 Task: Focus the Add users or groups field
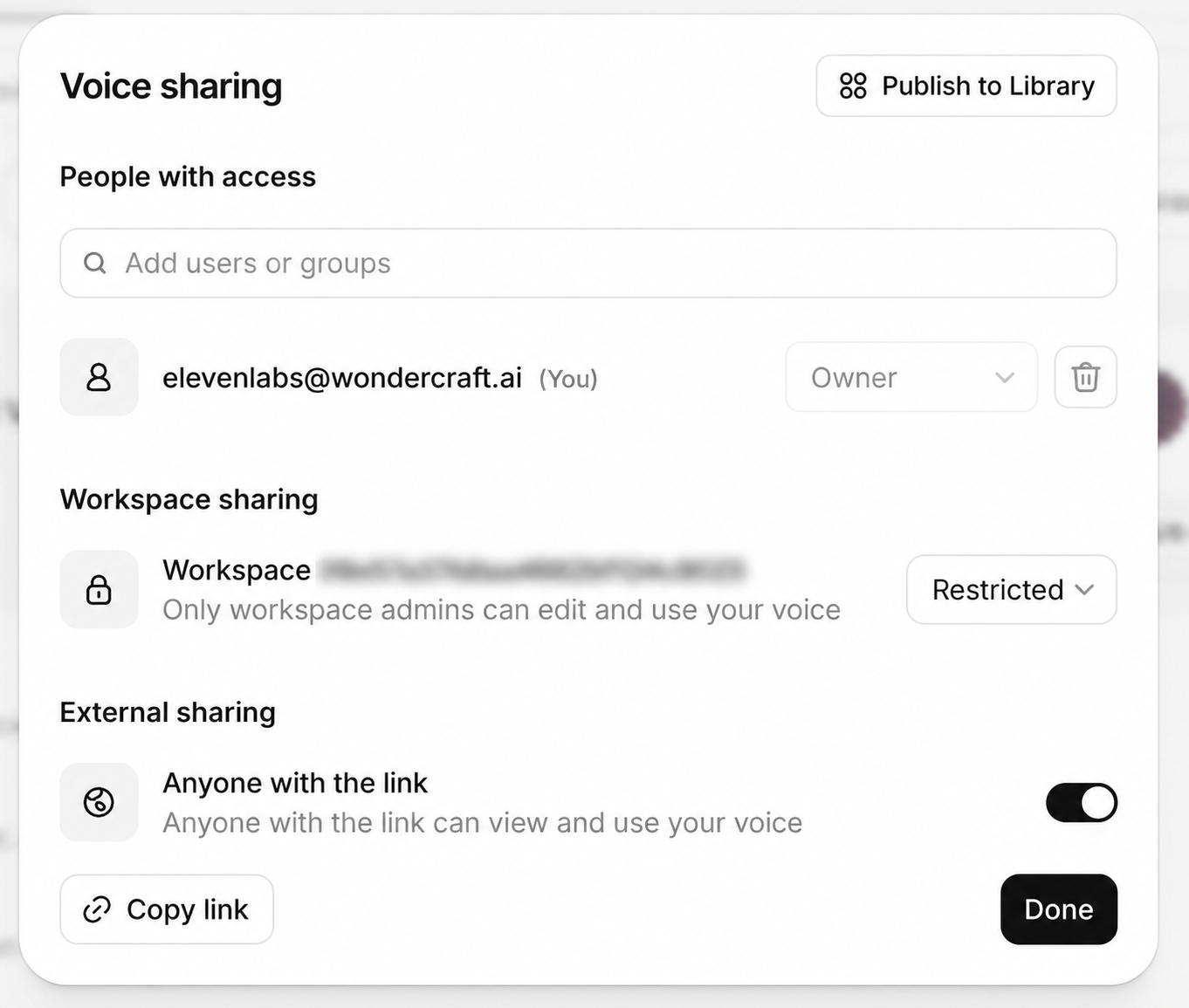tap(588, 263)
